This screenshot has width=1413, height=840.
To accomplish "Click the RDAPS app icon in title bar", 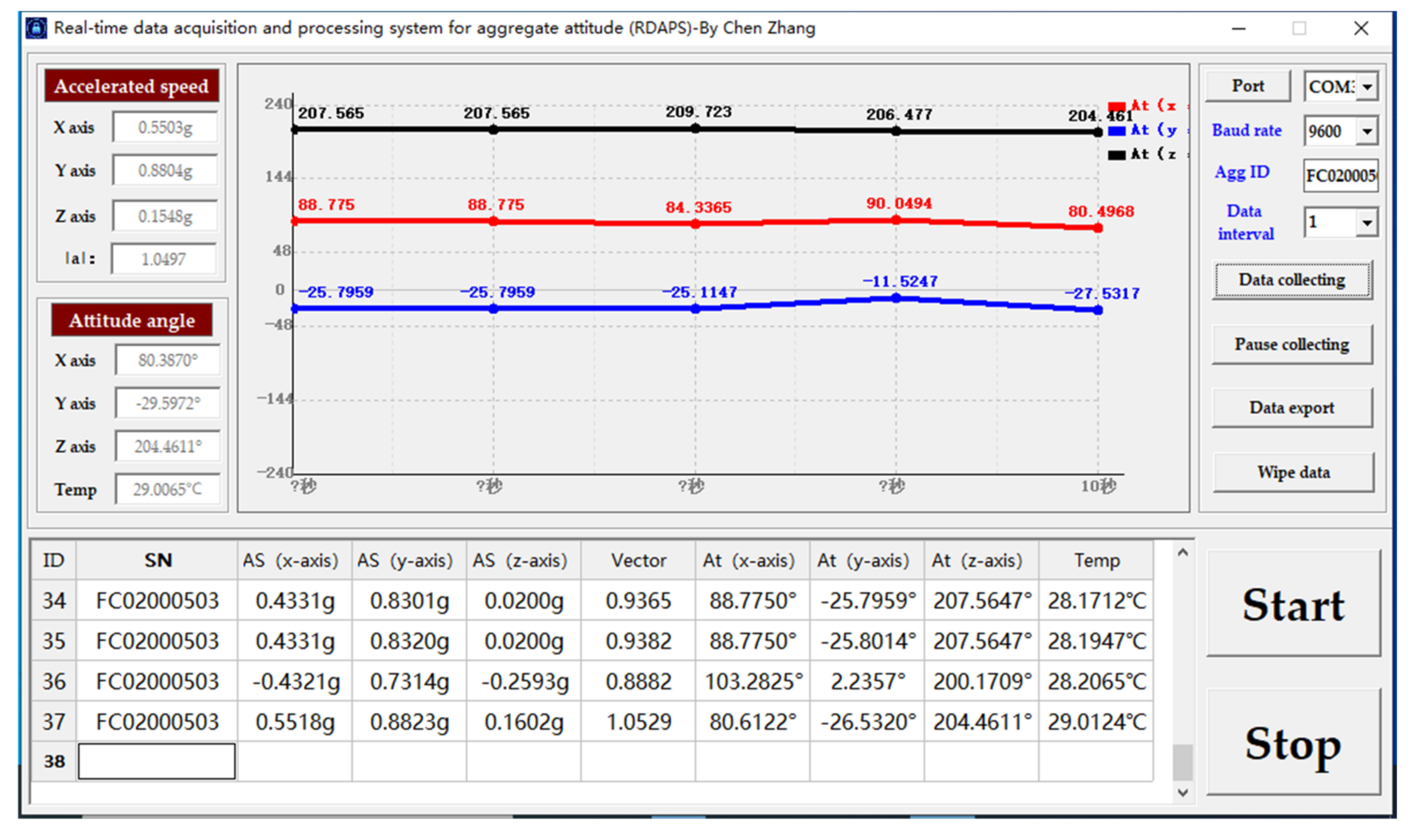I will [36, 28].
